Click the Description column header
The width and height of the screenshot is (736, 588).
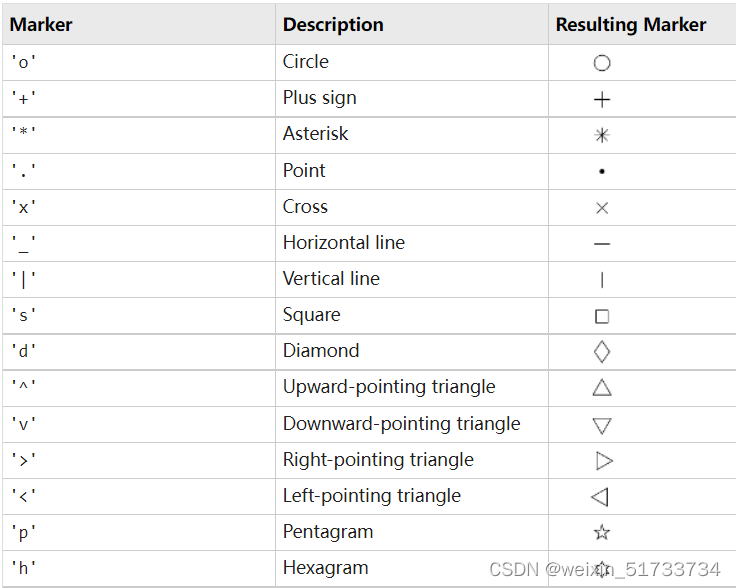click(333, 24)
